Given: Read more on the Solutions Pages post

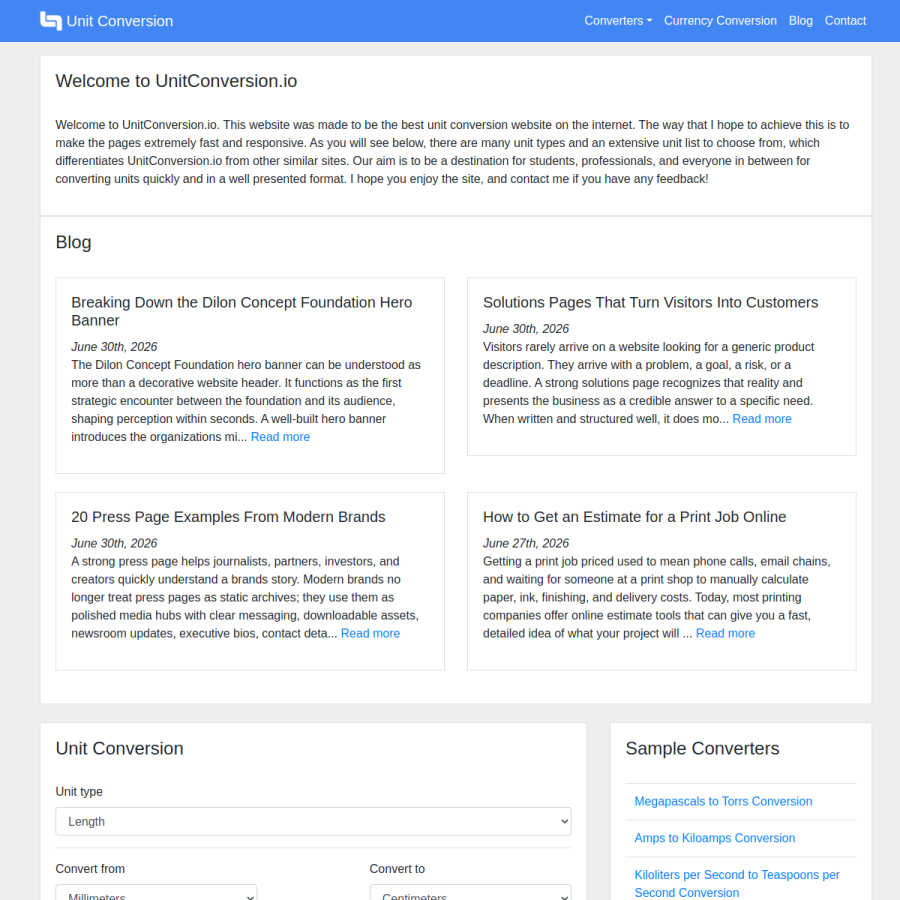Looking at the screenshot, I should point(762,419).
